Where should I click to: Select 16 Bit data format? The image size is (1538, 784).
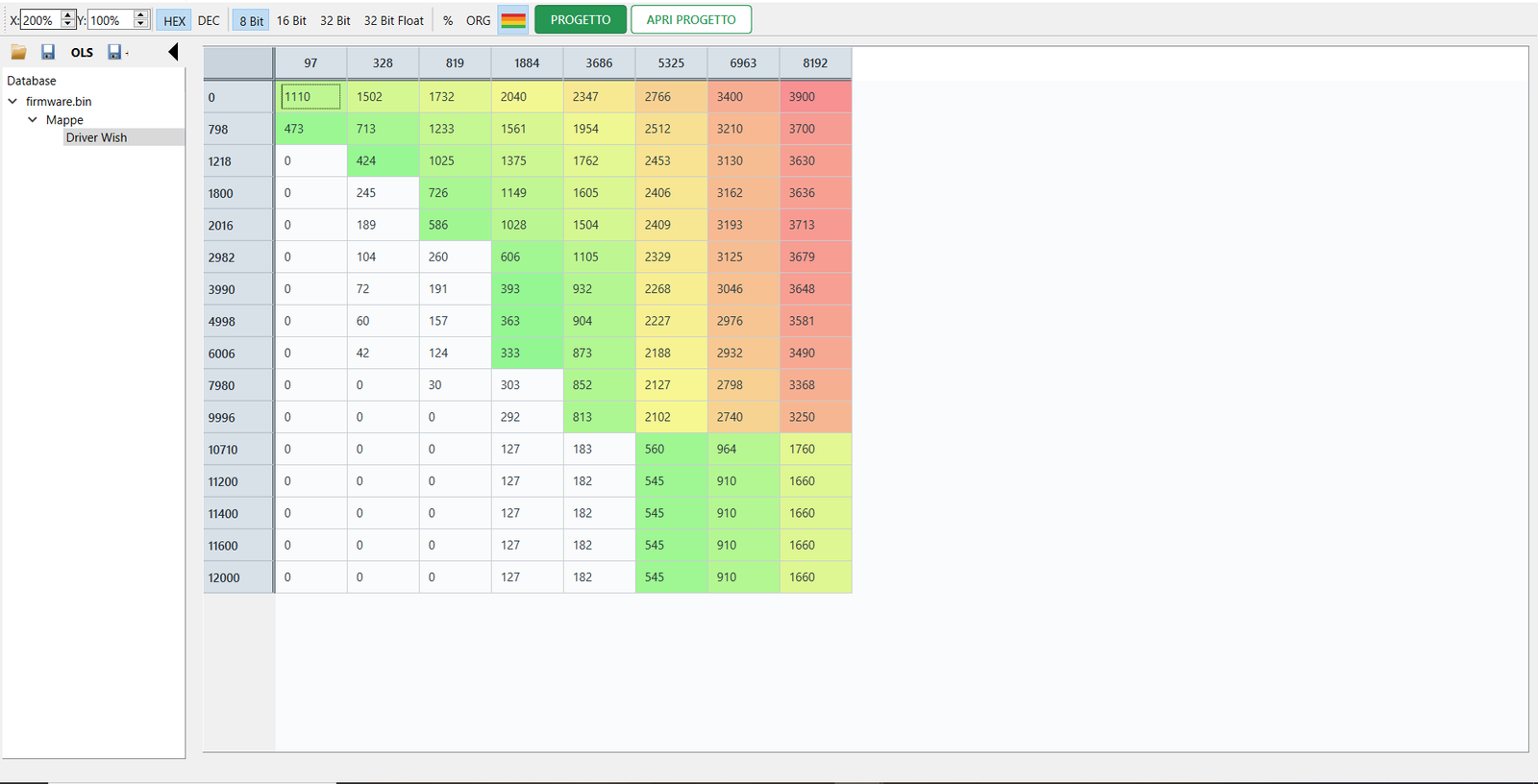point(291,20)
